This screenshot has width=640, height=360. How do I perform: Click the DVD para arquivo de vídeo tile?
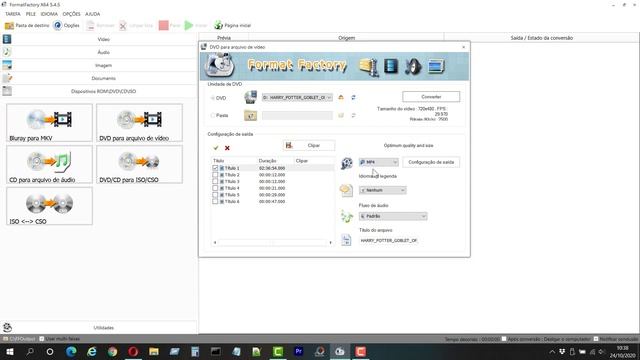click(x=139, y=123)
